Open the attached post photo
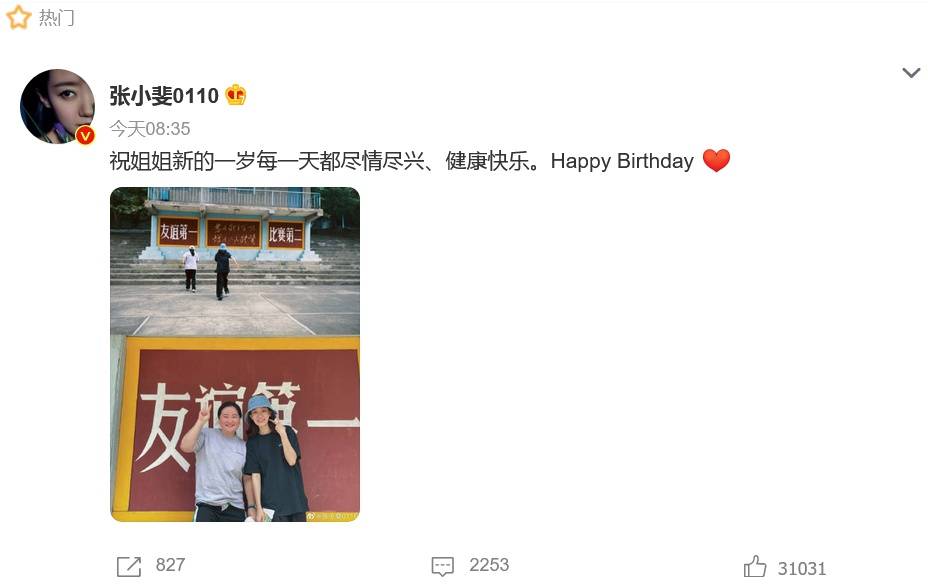The image size is (928, 585). [235, 354]
